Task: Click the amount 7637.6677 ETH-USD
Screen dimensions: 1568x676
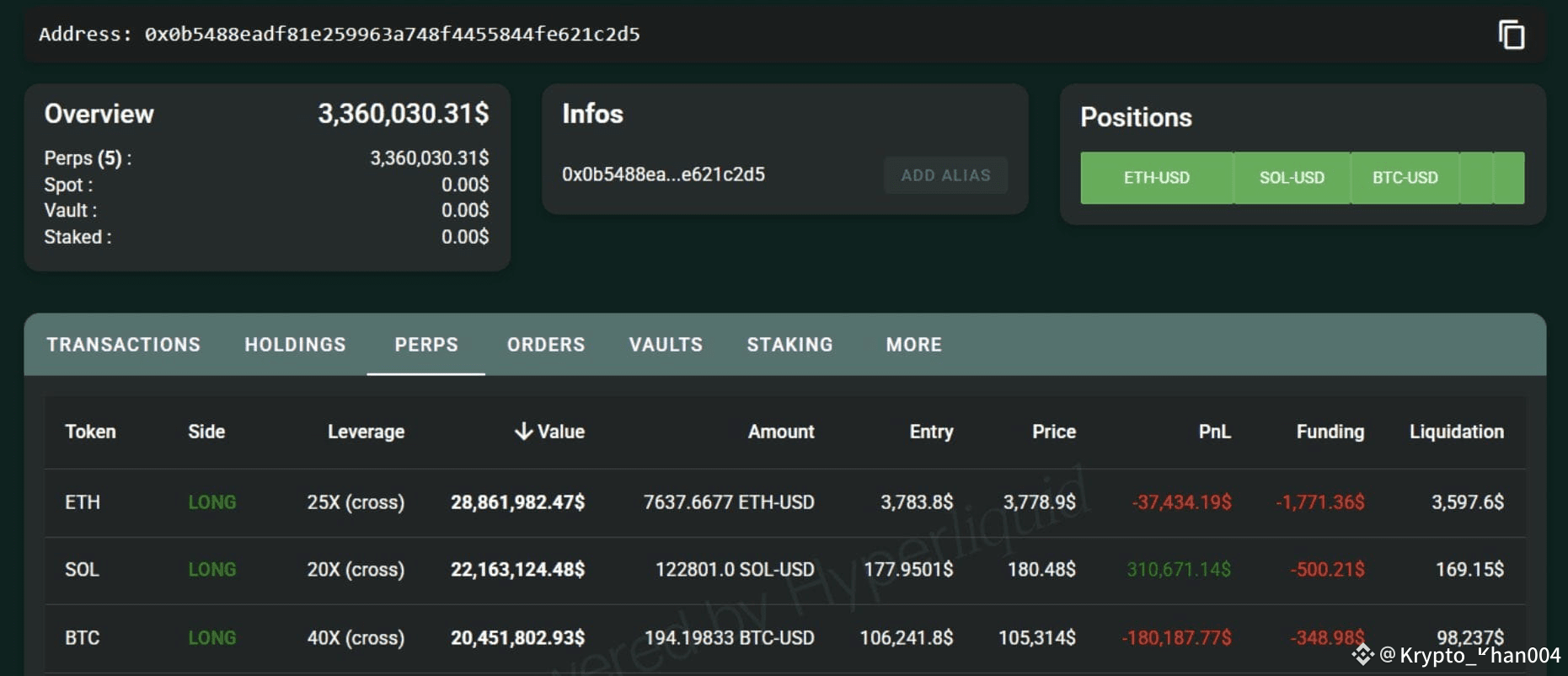Action: click(729, 502)
